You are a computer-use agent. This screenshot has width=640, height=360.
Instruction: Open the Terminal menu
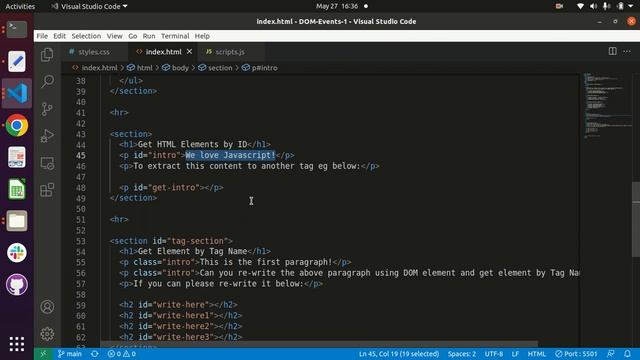tap(175, 36)
